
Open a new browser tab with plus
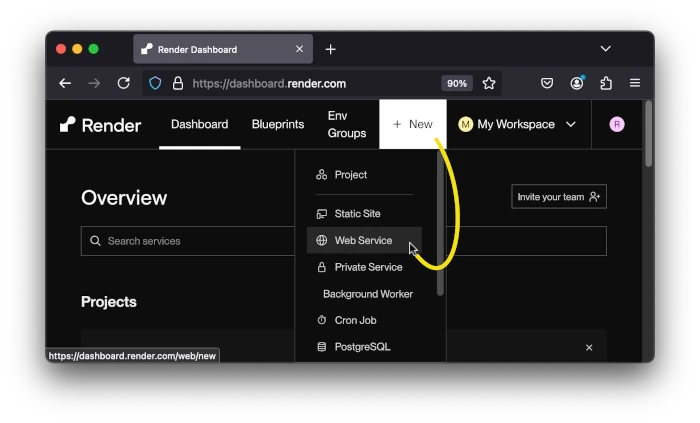[330, 49]
